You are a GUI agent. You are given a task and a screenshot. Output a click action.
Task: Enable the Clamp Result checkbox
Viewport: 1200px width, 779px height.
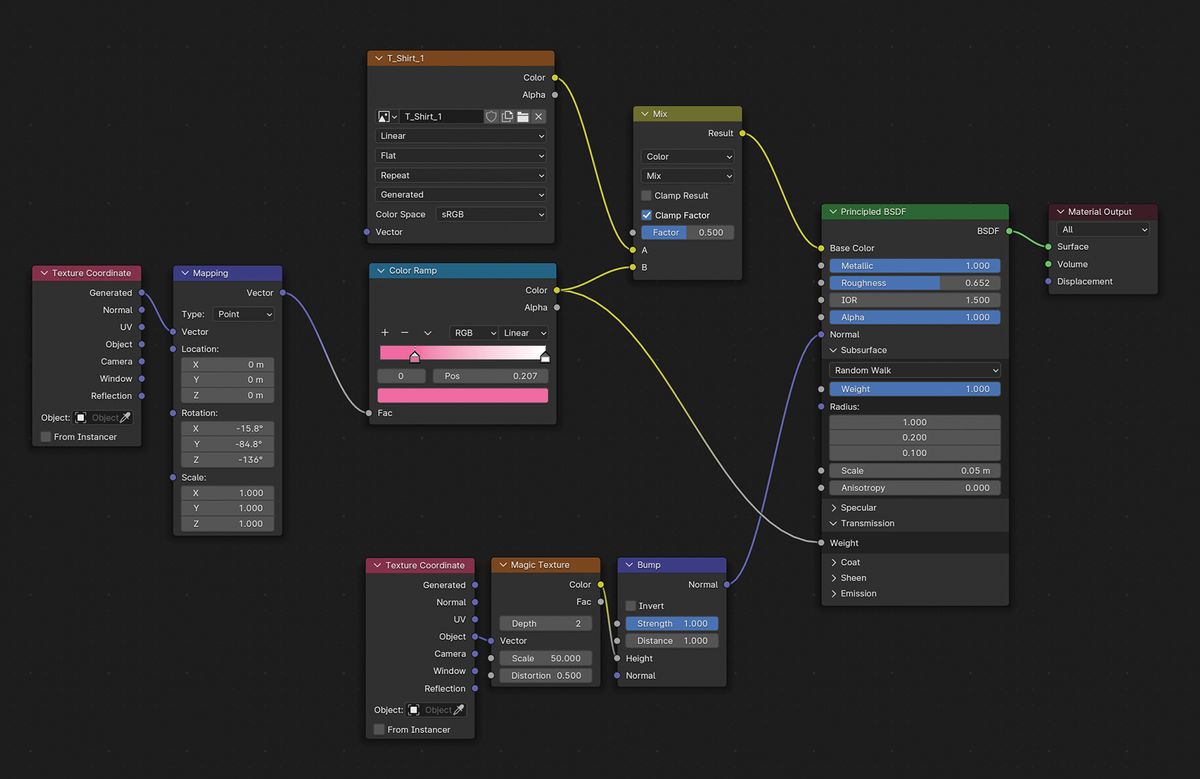tap(646, 196)
